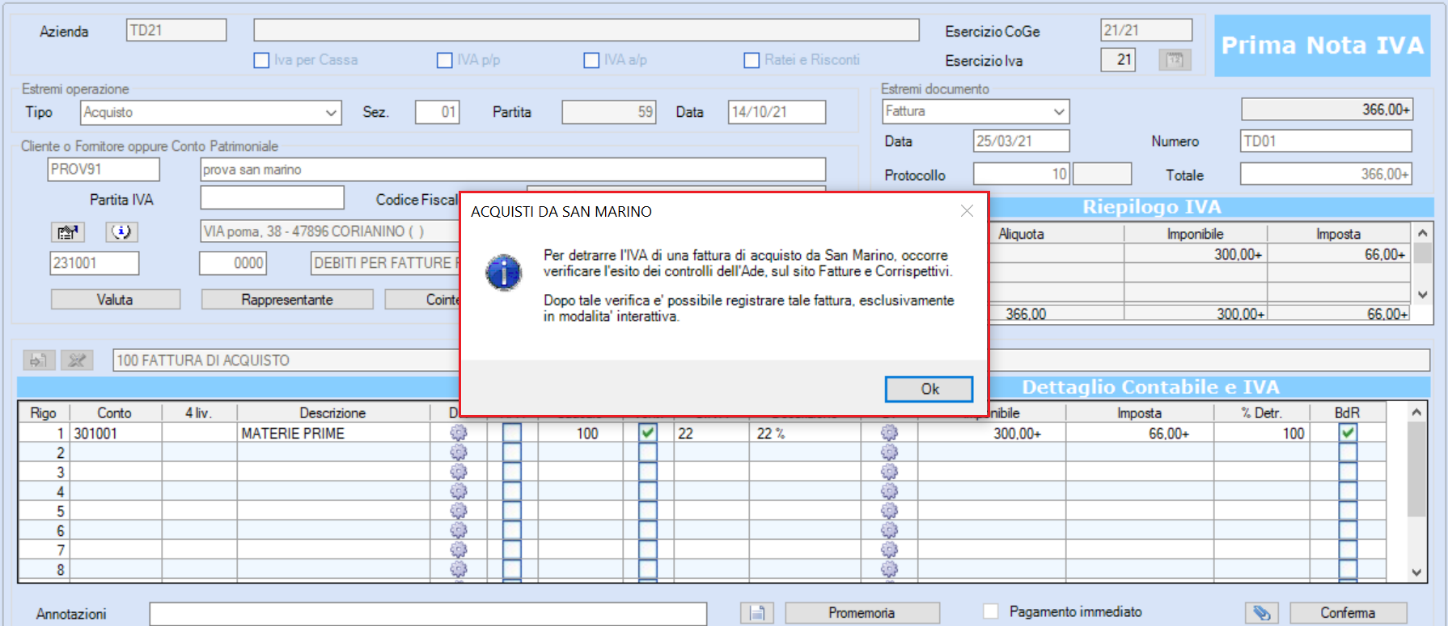Click the Partita IVA input field
1448x626 pixels.
272,198
